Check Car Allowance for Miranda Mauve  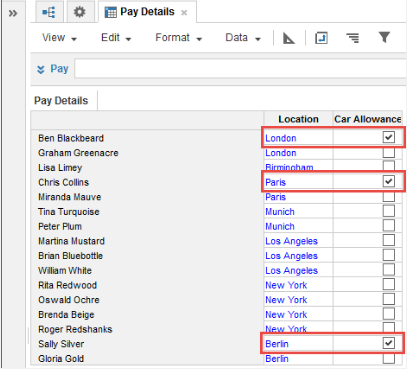[x=389, y=197]
